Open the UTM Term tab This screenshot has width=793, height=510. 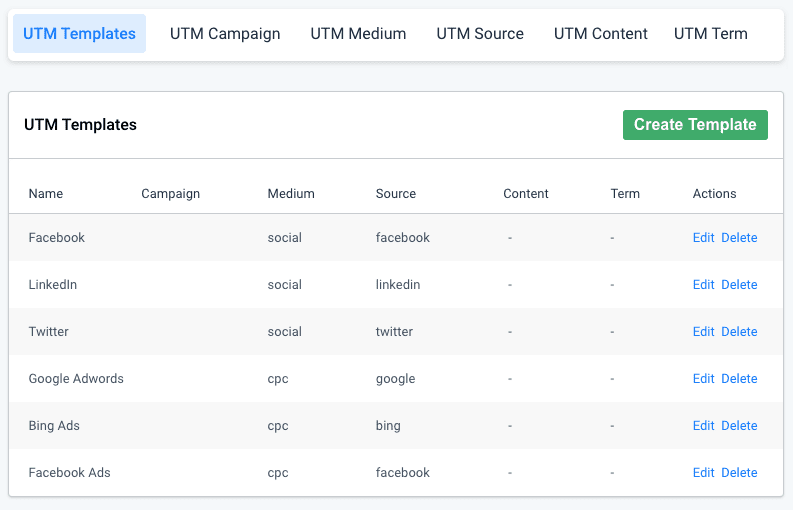pos(710,34)
